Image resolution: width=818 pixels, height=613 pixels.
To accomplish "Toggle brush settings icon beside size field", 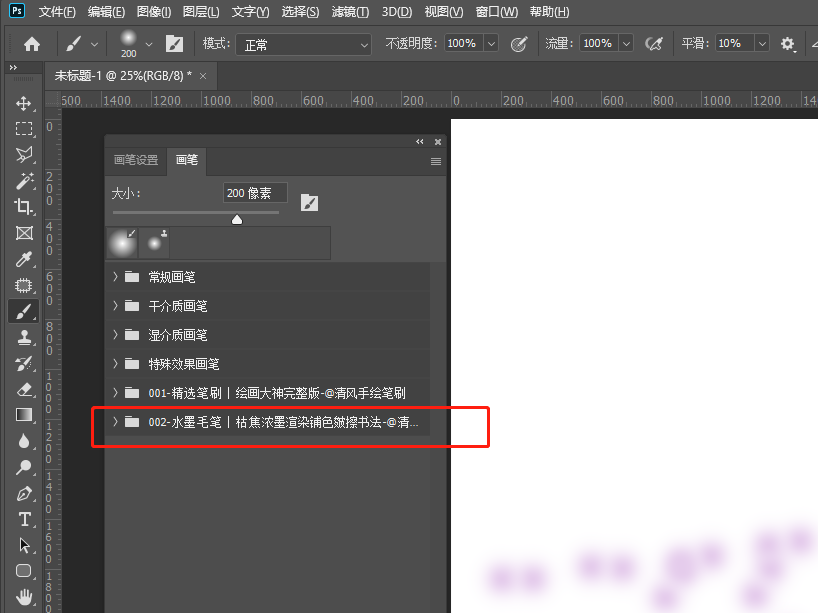I will (309, 202).
